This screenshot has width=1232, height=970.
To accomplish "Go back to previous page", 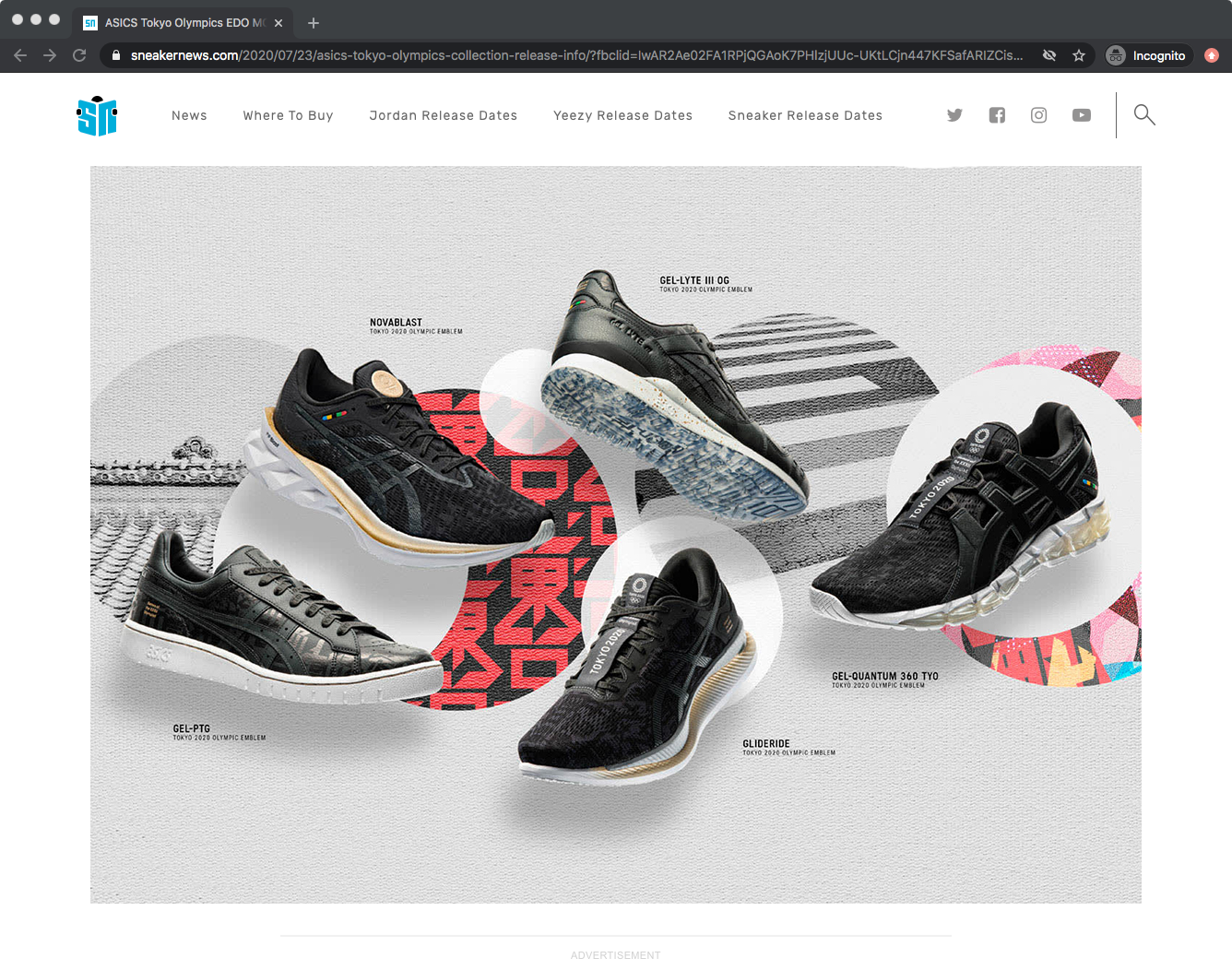I will [20, 55].
